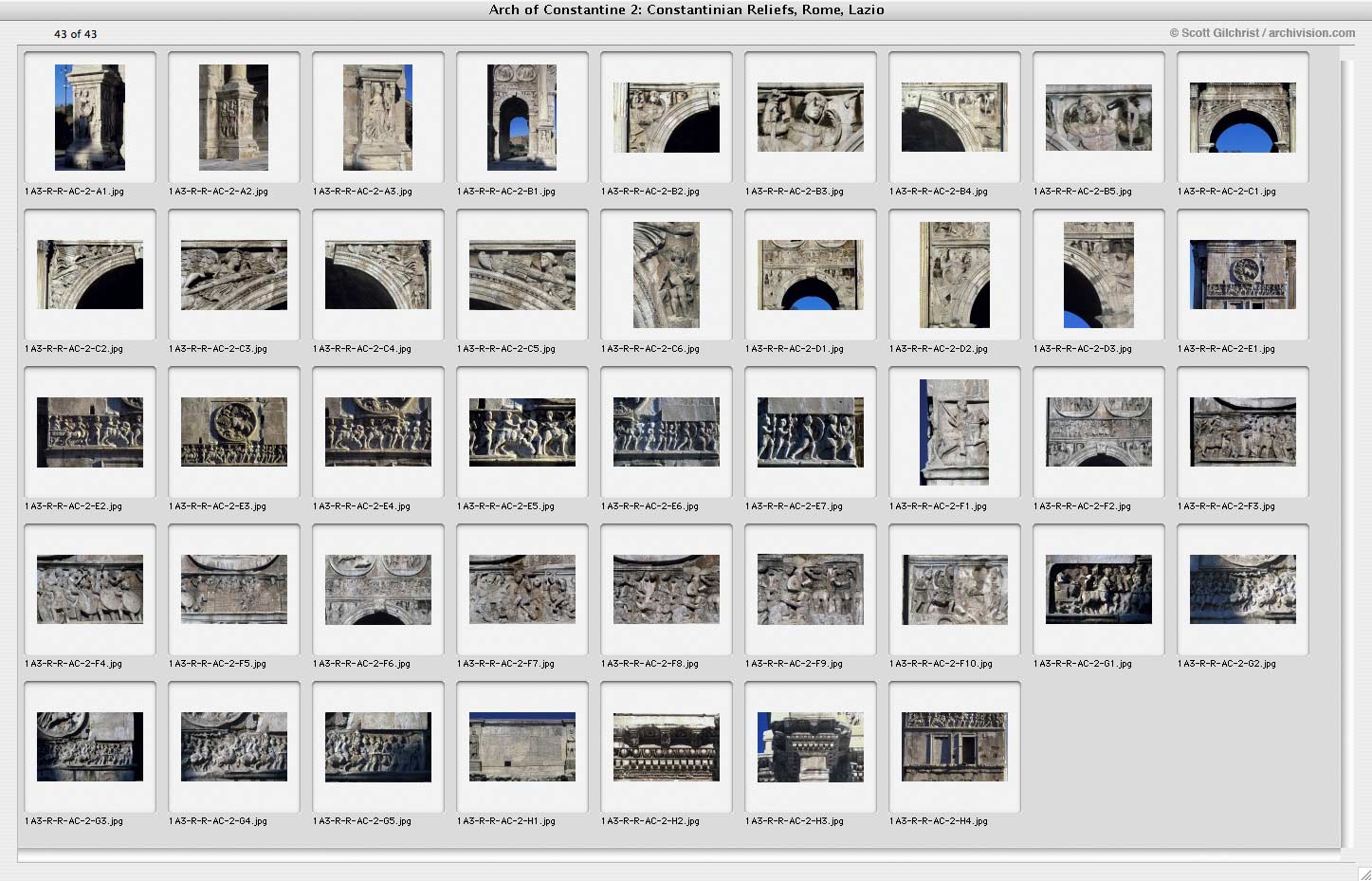This screenshot has height=881, width=1372.
Task: Select thumbnail 1A3-R-R-AC-2-E1.jpg
Action: (x=1243, y=275)
